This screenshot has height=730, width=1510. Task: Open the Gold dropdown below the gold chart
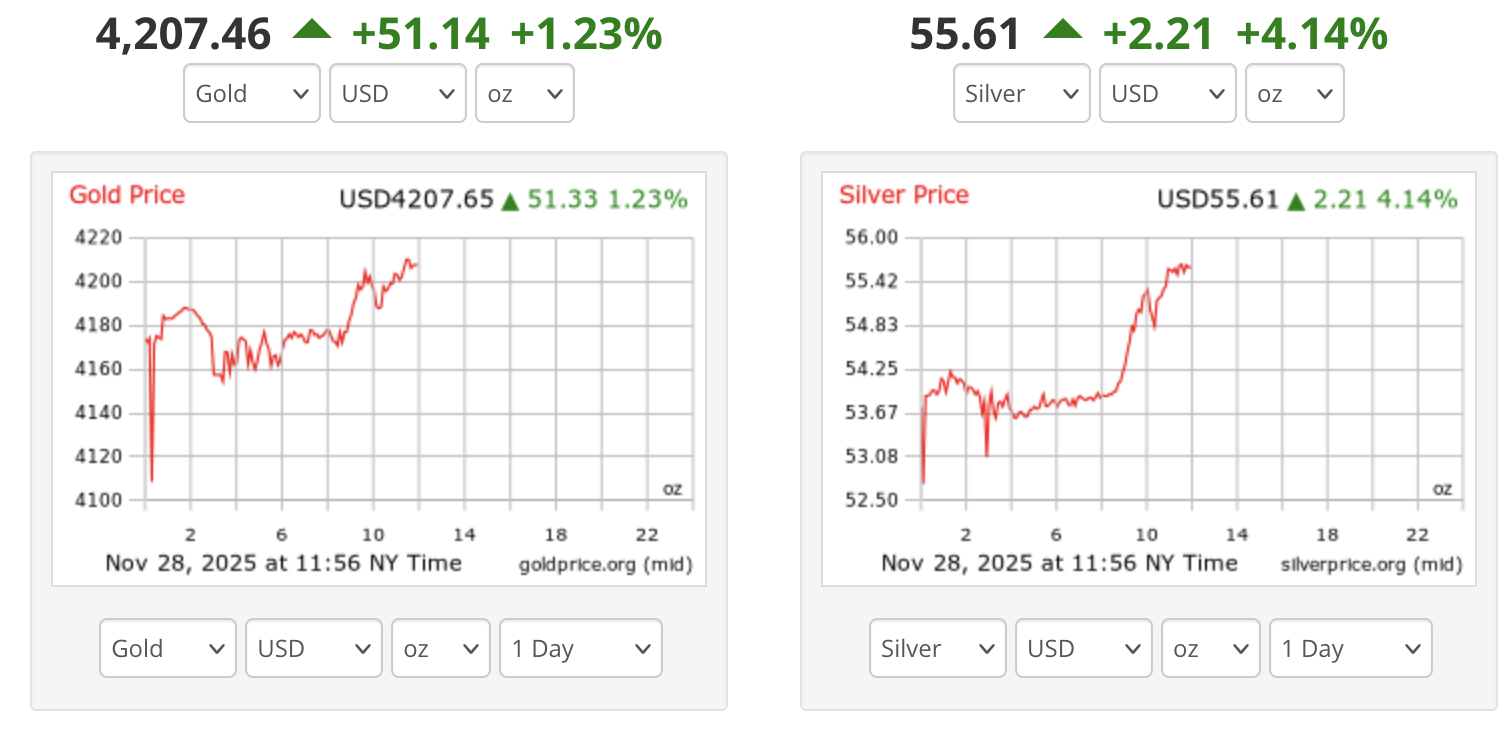[x=168, y=649]
